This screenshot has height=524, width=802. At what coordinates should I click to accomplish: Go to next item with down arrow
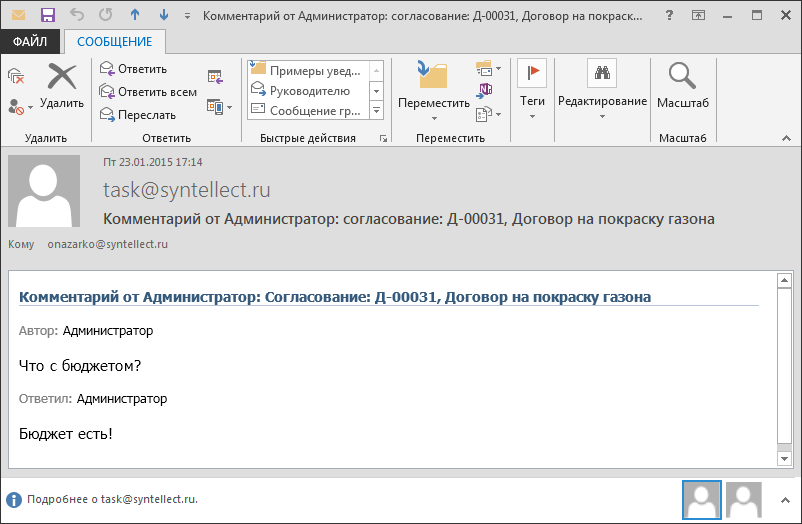point(164,15)
